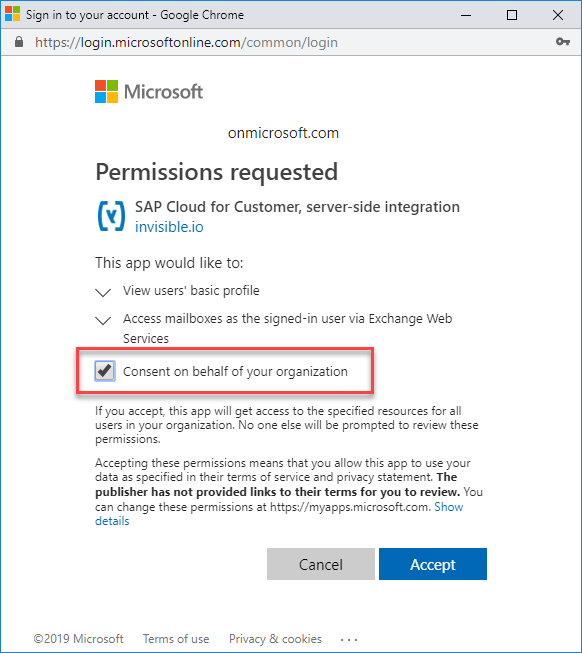Click the Chrome window title bar logo
The height and width of the screenshot is (653, 582).
(x=12, y=14)
